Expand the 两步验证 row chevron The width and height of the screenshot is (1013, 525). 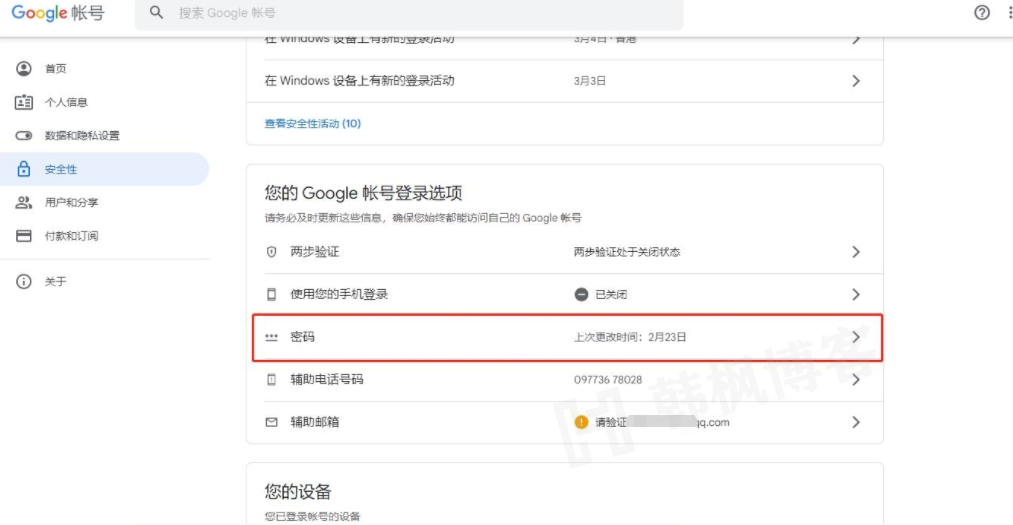[856, 252]
